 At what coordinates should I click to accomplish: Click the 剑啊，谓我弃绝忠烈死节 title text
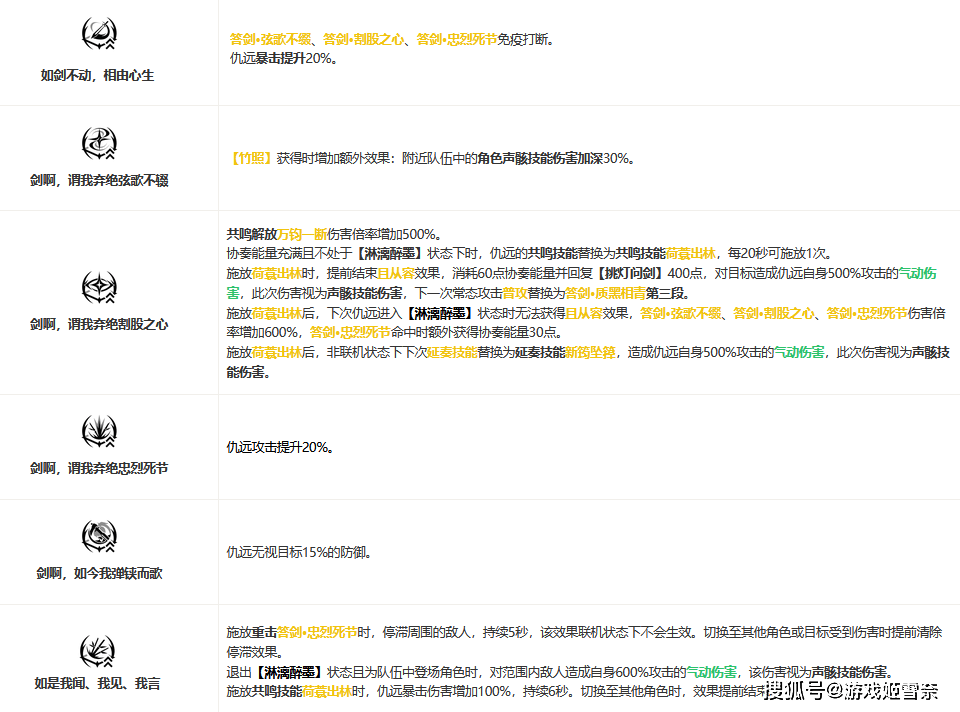pyautogui.click(x=99, y=468)
